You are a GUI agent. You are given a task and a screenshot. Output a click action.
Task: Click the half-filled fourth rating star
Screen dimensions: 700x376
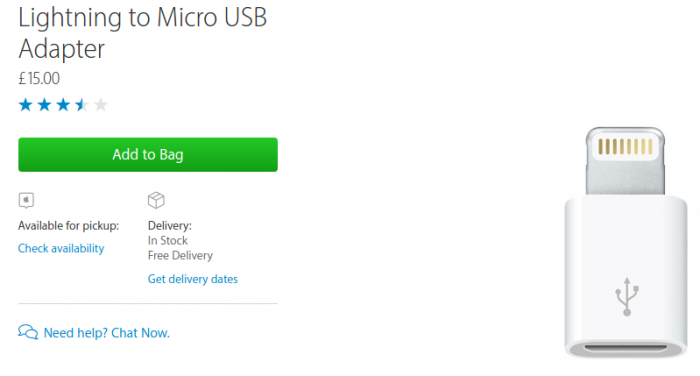82,105
